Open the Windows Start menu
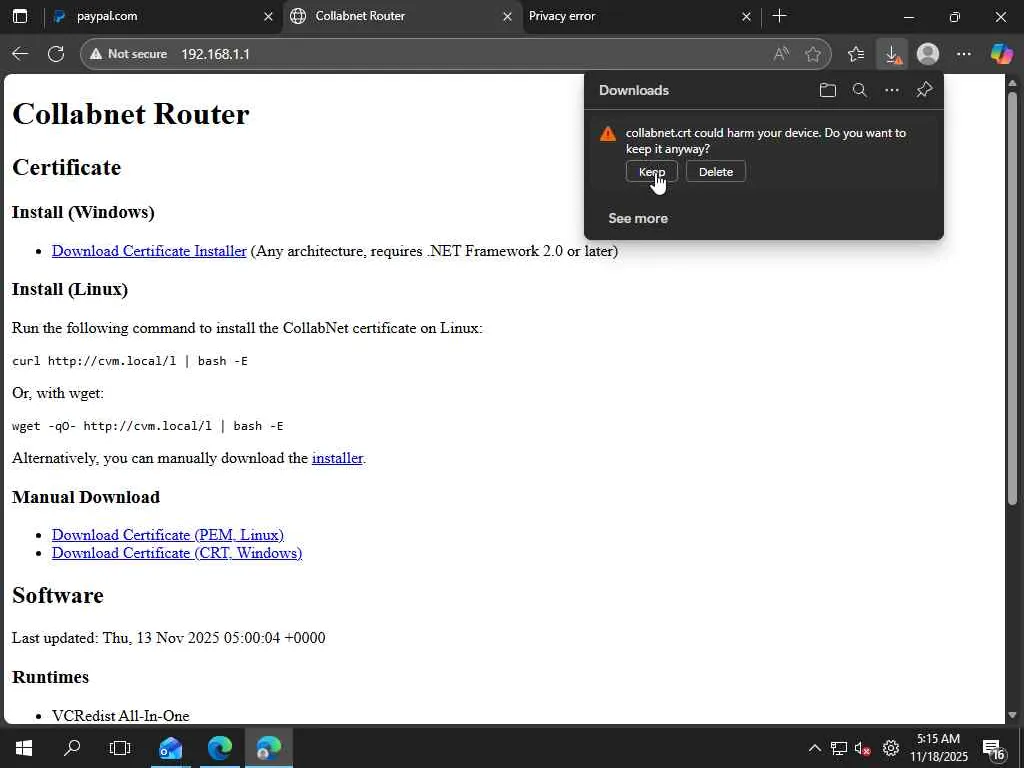1024x768 pixels. coord(24,748)
